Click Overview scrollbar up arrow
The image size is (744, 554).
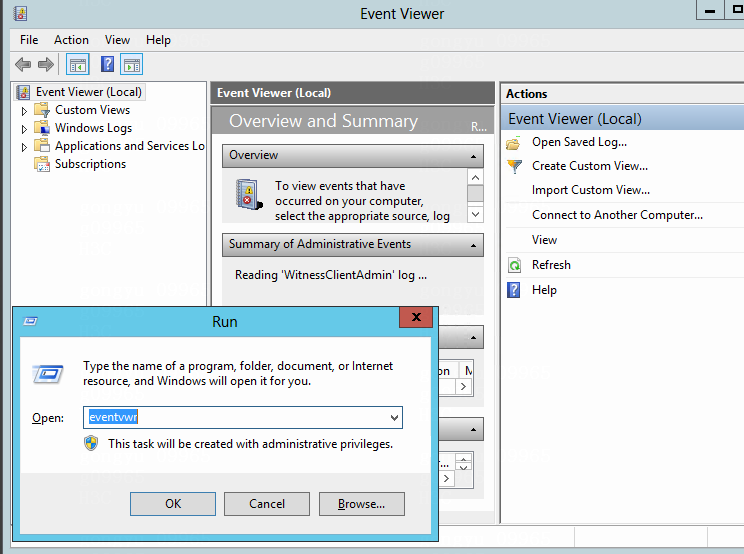[x=475, y=177]
